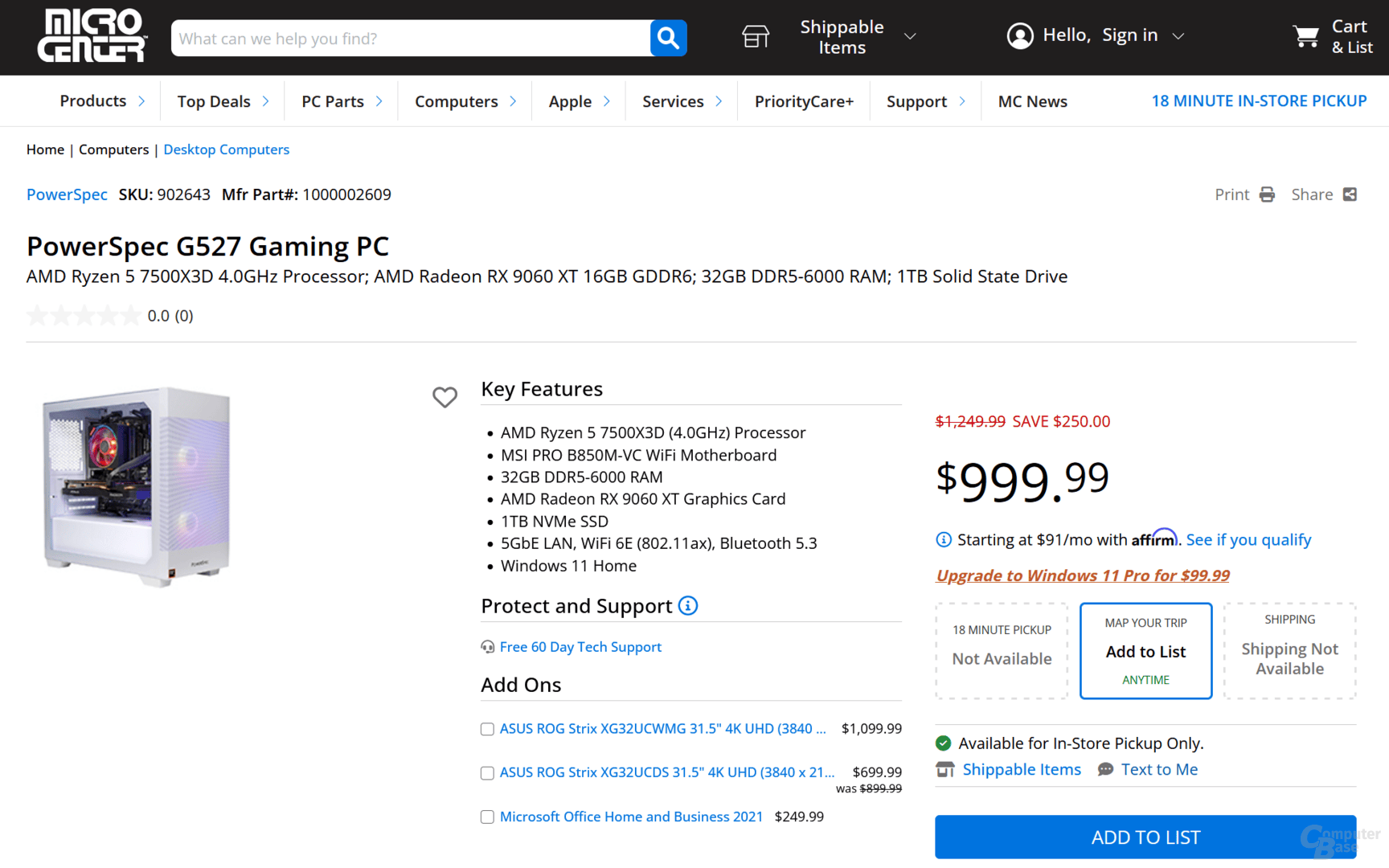Click the account person icon
The width and height of the screenshot is (1389, 868).
(x=1019, y=35)
